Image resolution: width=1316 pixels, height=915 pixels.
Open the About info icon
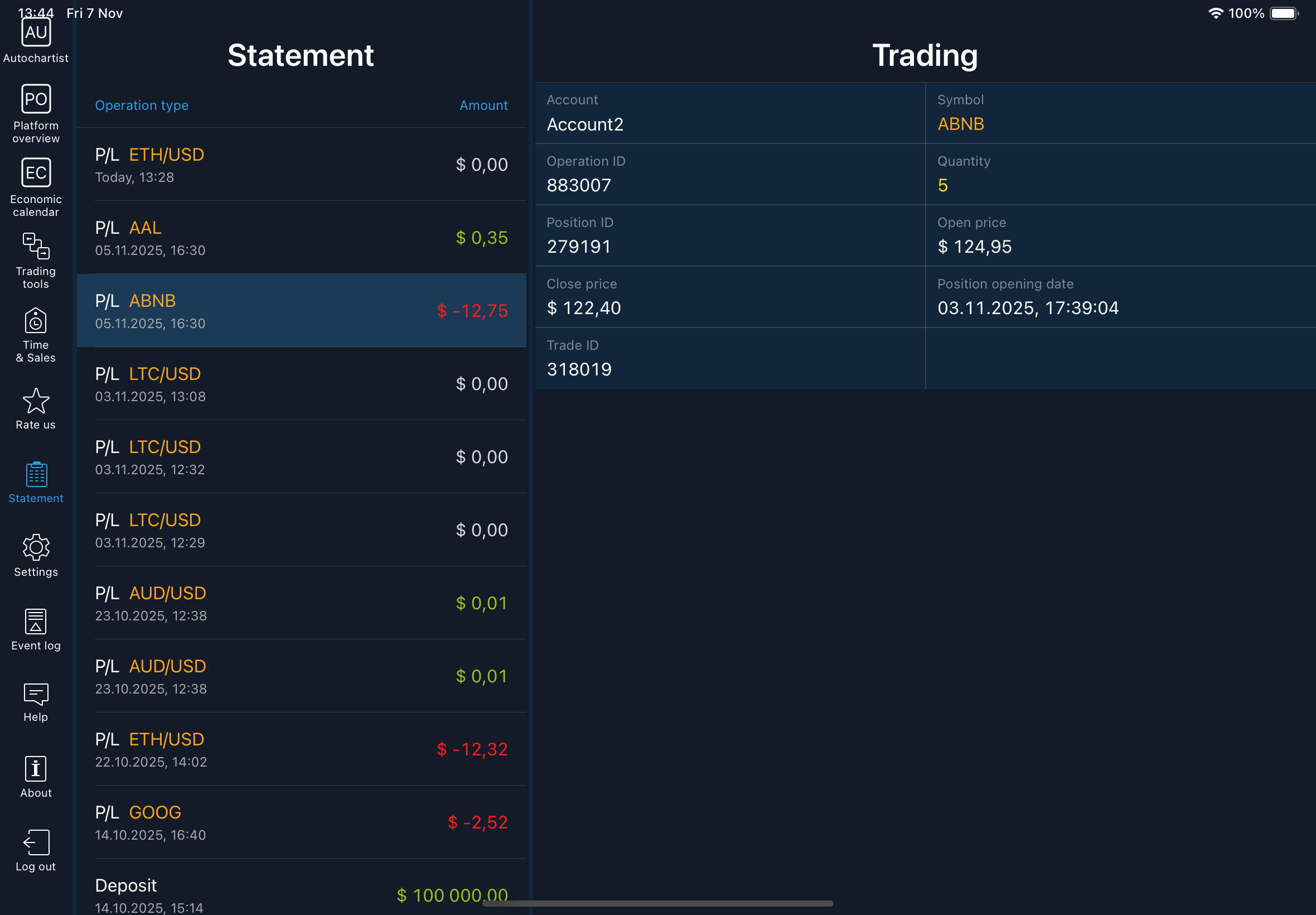click(36, 769)
